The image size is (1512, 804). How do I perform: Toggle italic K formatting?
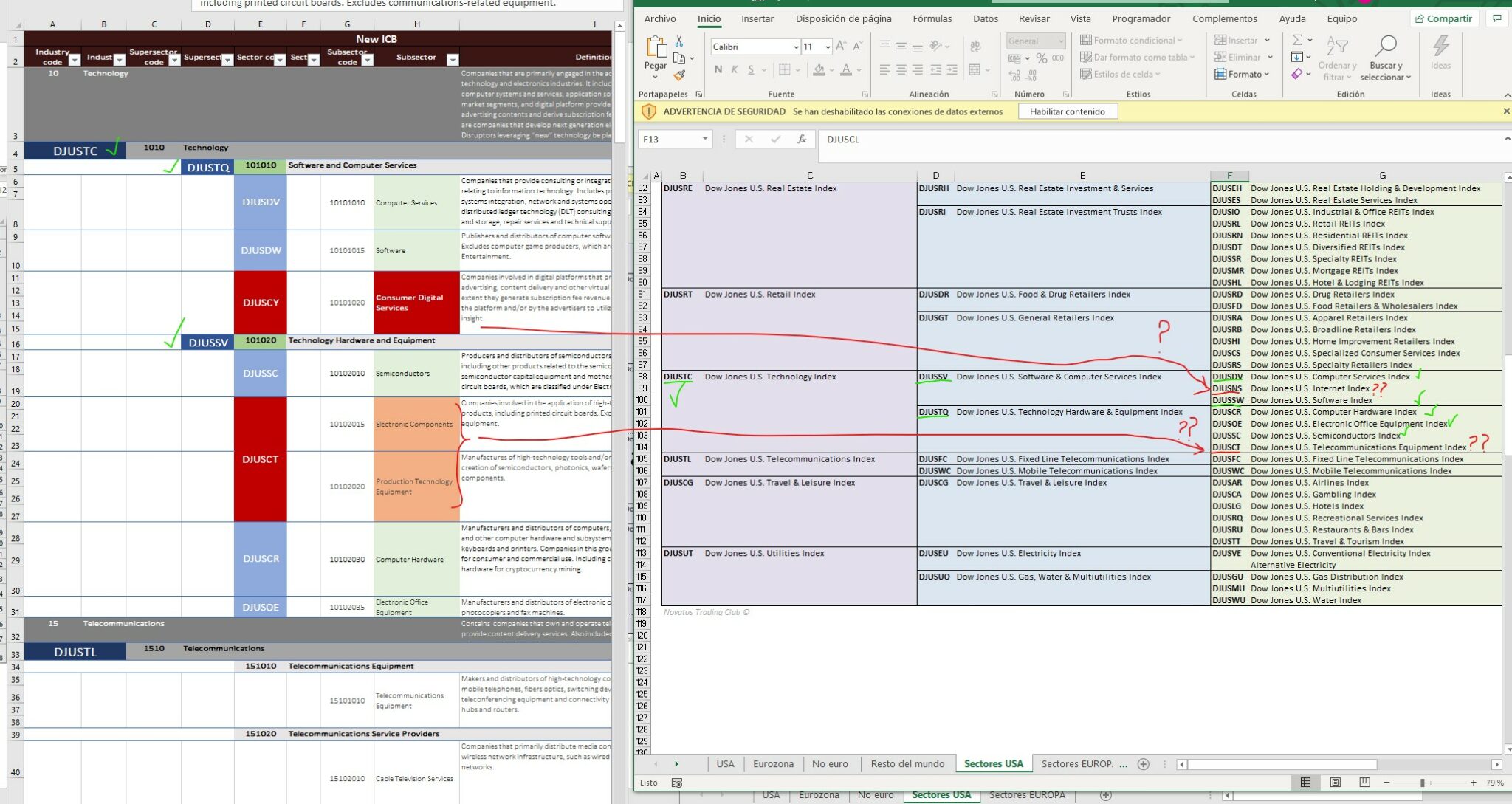tap(735, 70)
